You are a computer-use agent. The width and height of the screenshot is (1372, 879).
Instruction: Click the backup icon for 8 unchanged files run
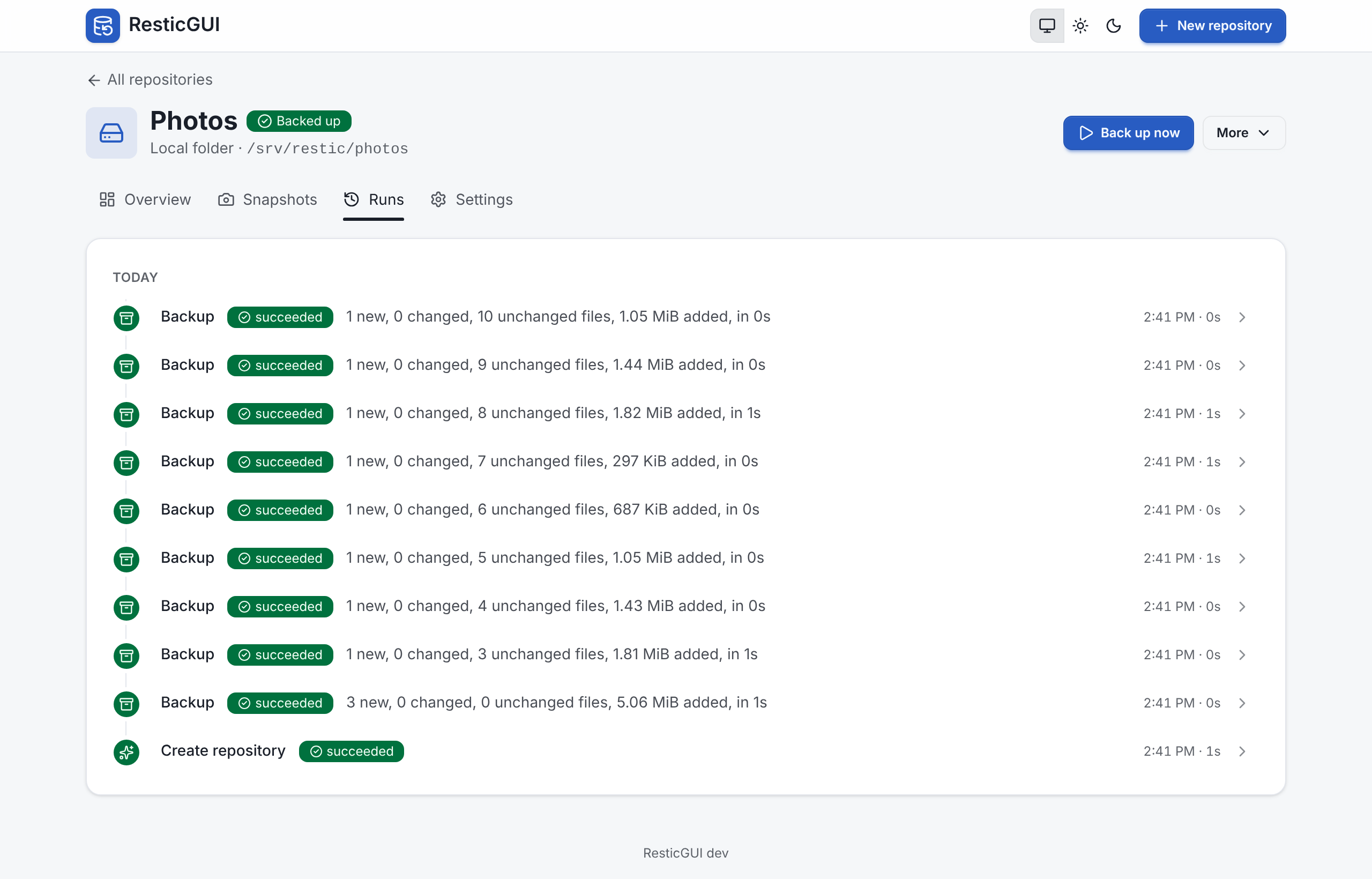(x=126, y=414)
